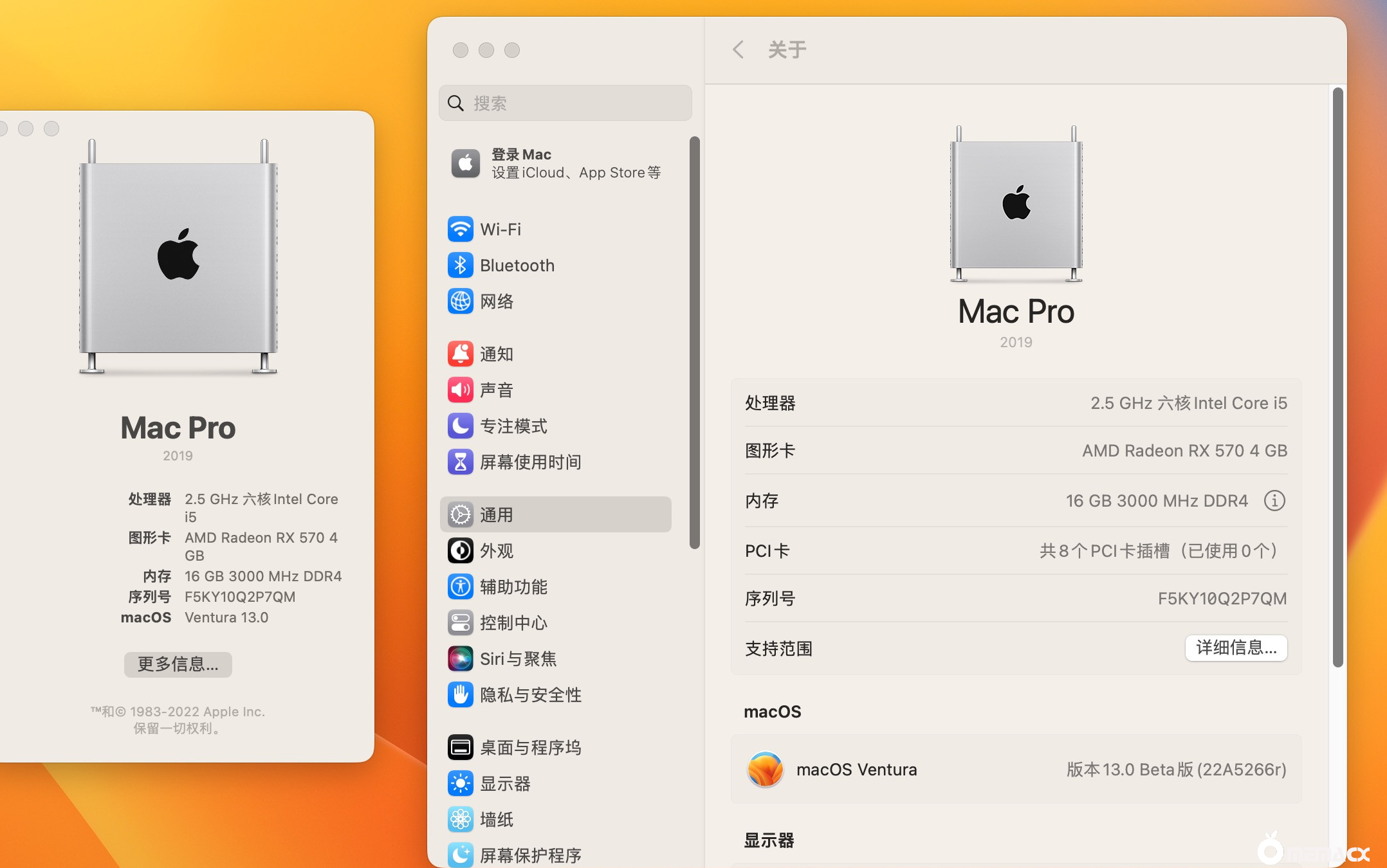Click the 隐私与安全性 hand icon

click(461, 694)
